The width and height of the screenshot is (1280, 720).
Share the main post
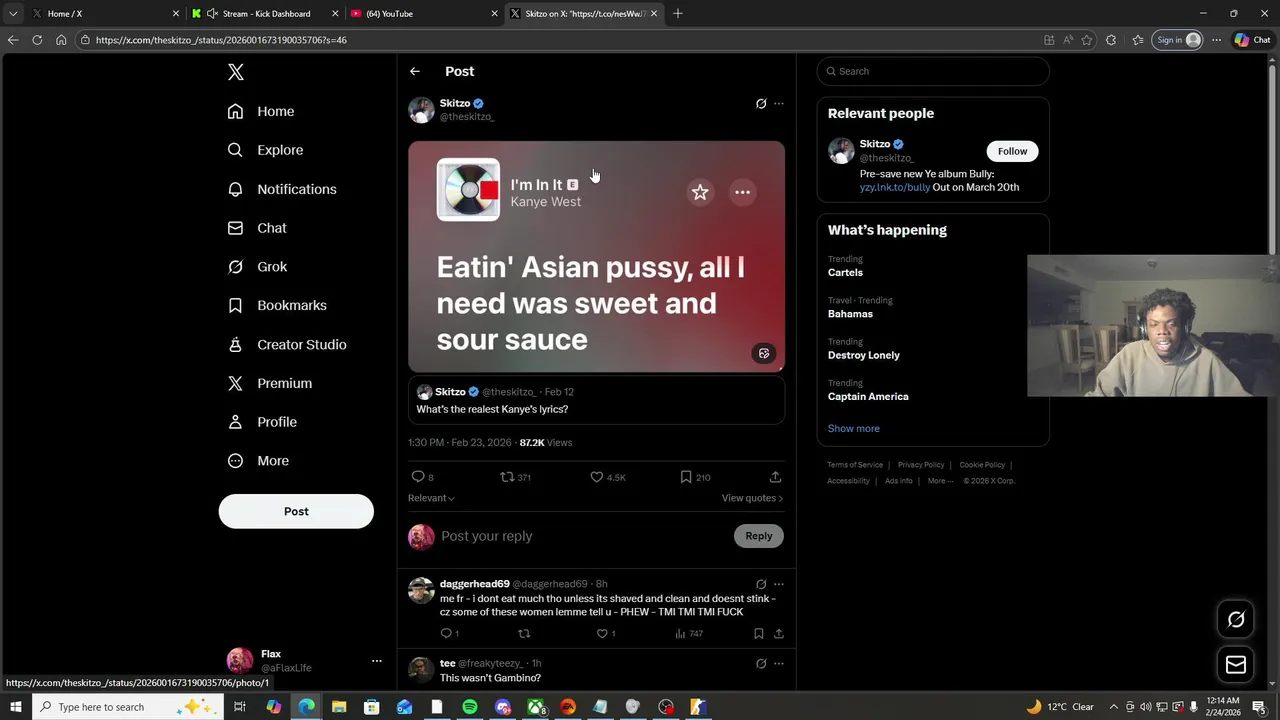[775, 477]
